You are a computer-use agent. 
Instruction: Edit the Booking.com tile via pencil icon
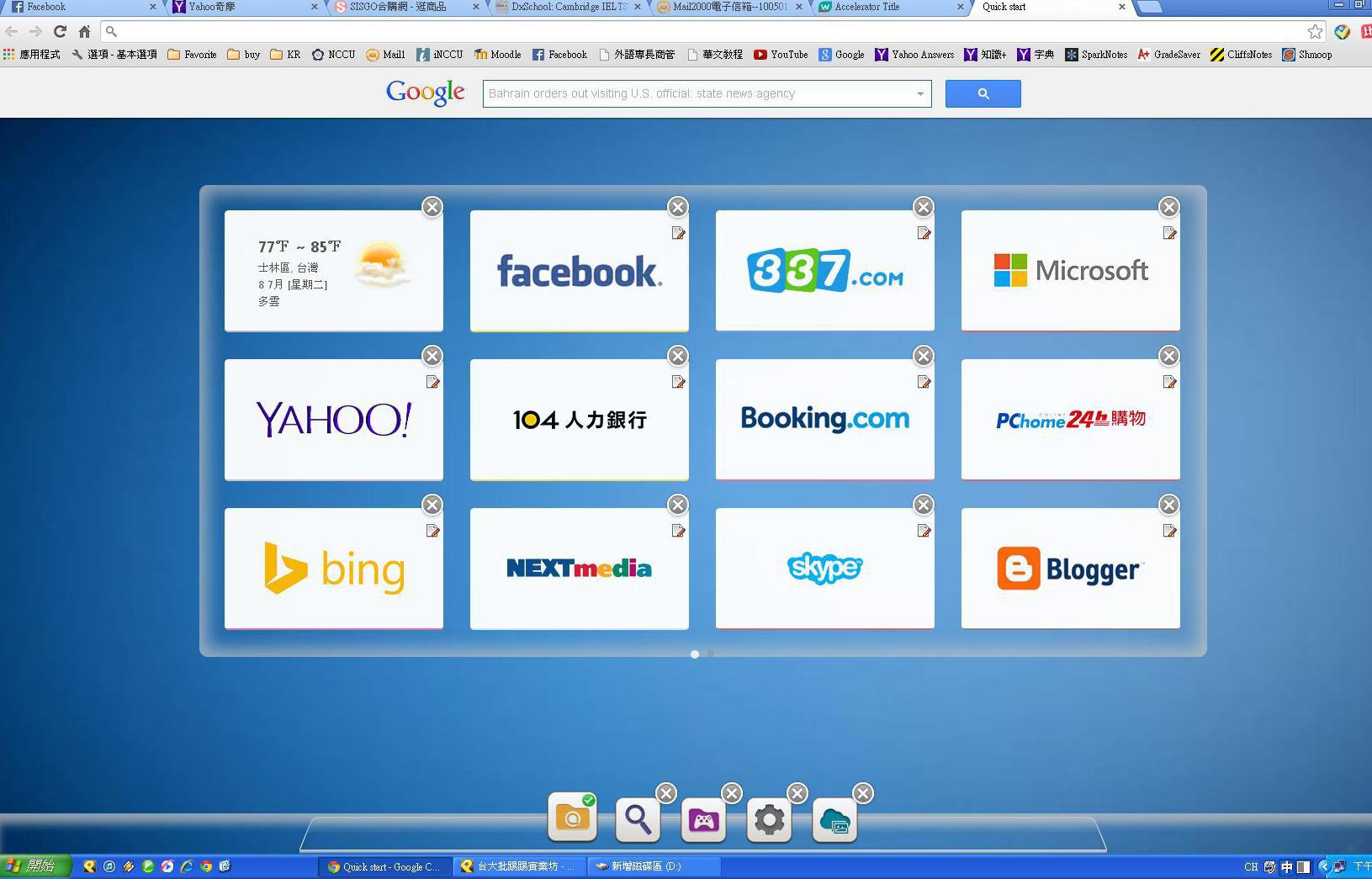924,382
